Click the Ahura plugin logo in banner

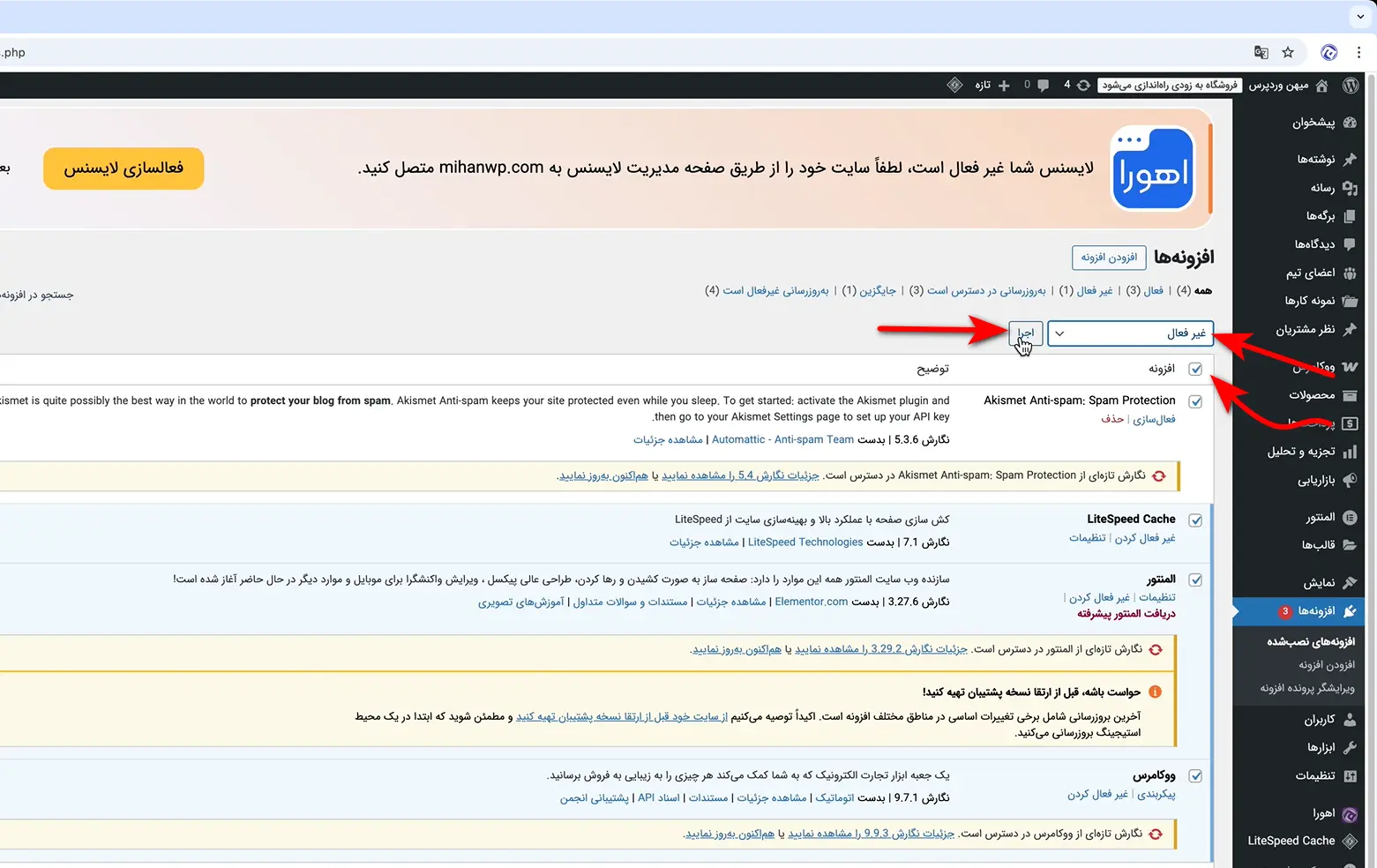coord(1153,168)
